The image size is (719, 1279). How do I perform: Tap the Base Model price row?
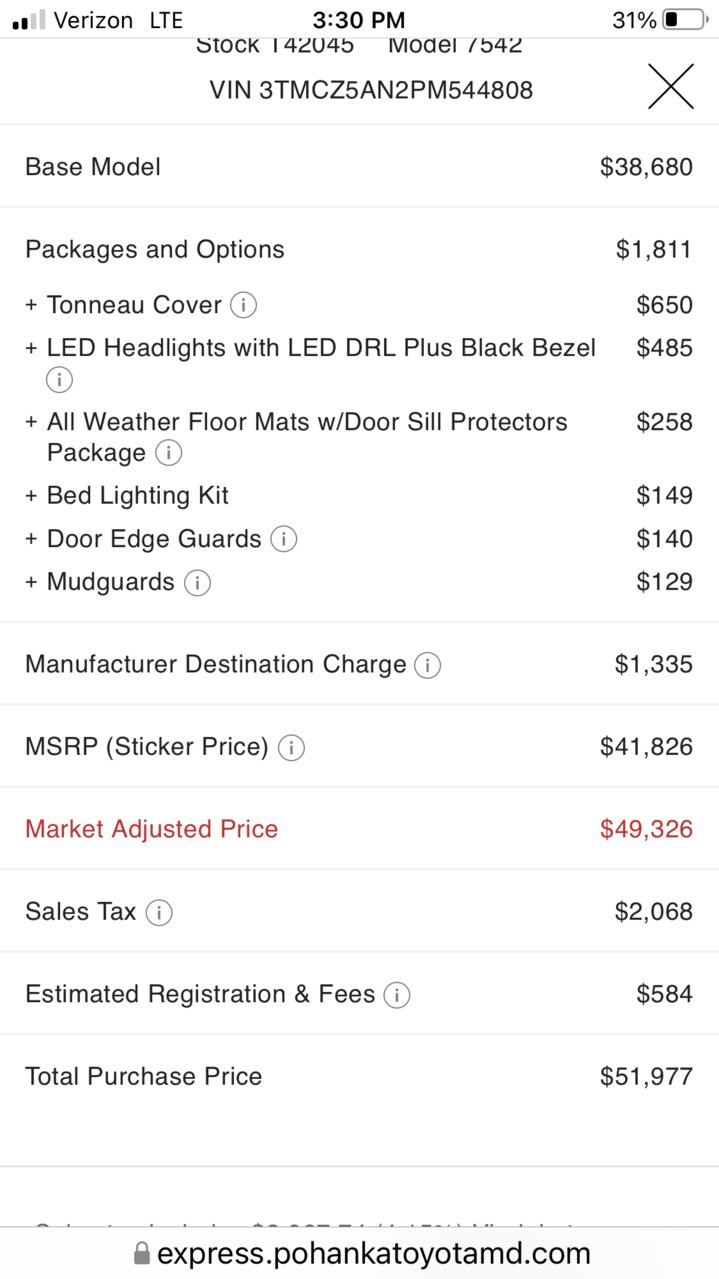pos(359,166)
